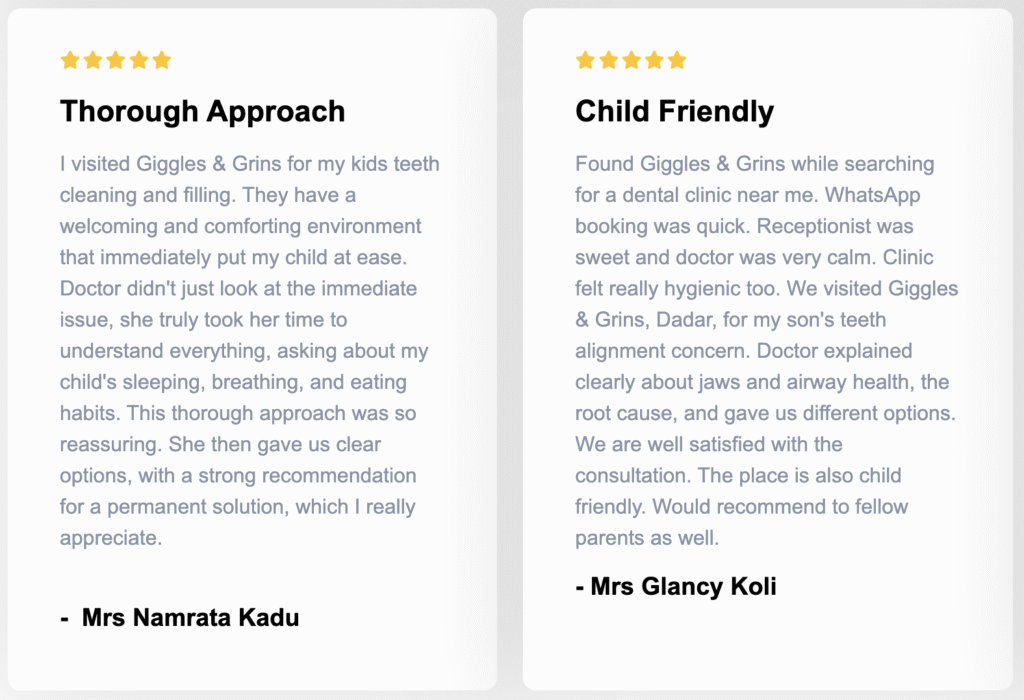Click second star in Child Friendly review
The width and height of the screenshot is (1024, 700).
[x=608, y=60]
